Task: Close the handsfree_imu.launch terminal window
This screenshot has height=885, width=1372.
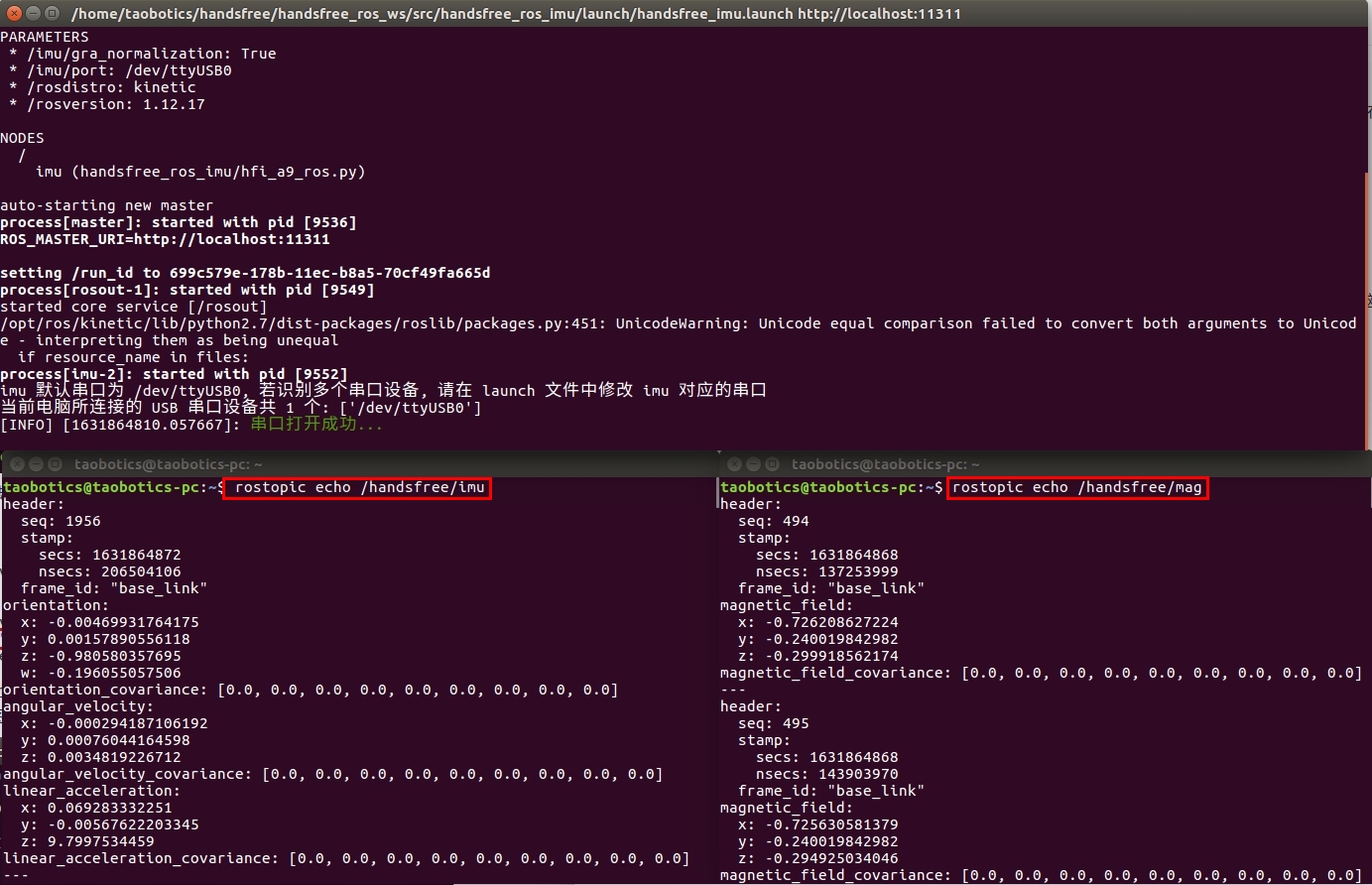Action: coord(14,13)
